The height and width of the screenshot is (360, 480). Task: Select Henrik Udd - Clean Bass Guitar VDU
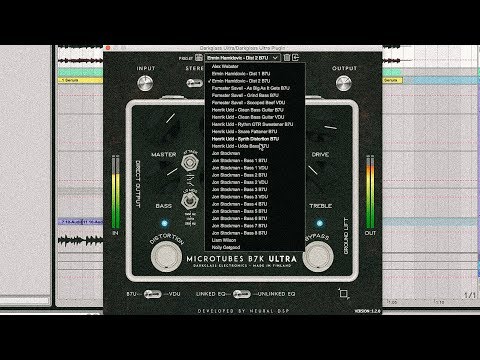[x=255, y=117]
